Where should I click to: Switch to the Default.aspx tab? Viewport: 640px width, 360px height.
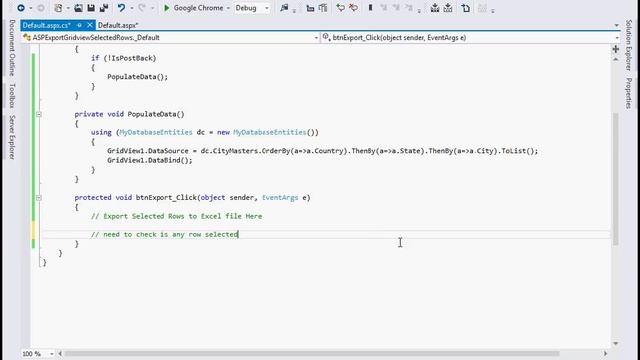pyautogui.click(x=118, y=25)
